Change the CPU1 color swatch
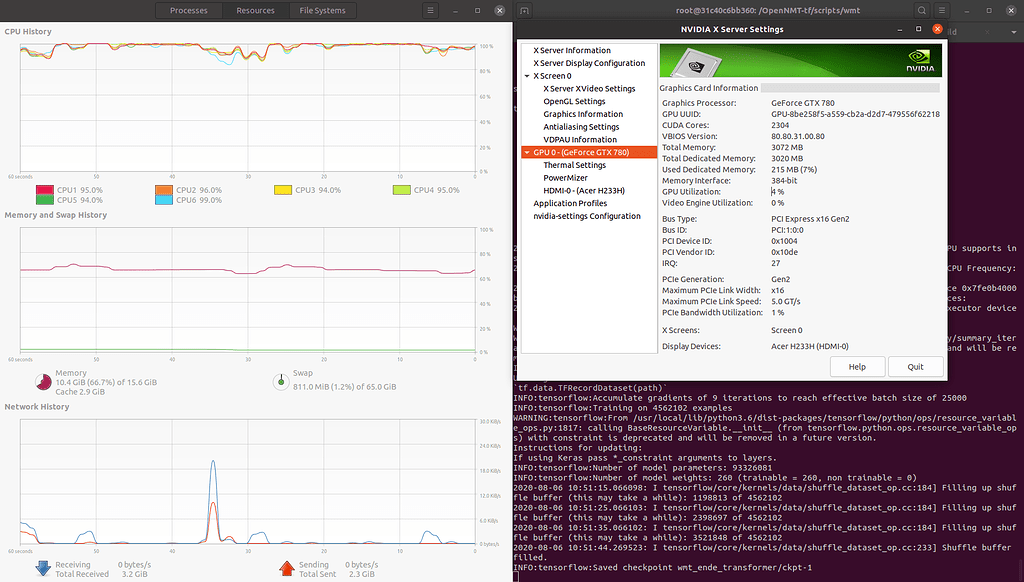 click(x=45, y=190)
